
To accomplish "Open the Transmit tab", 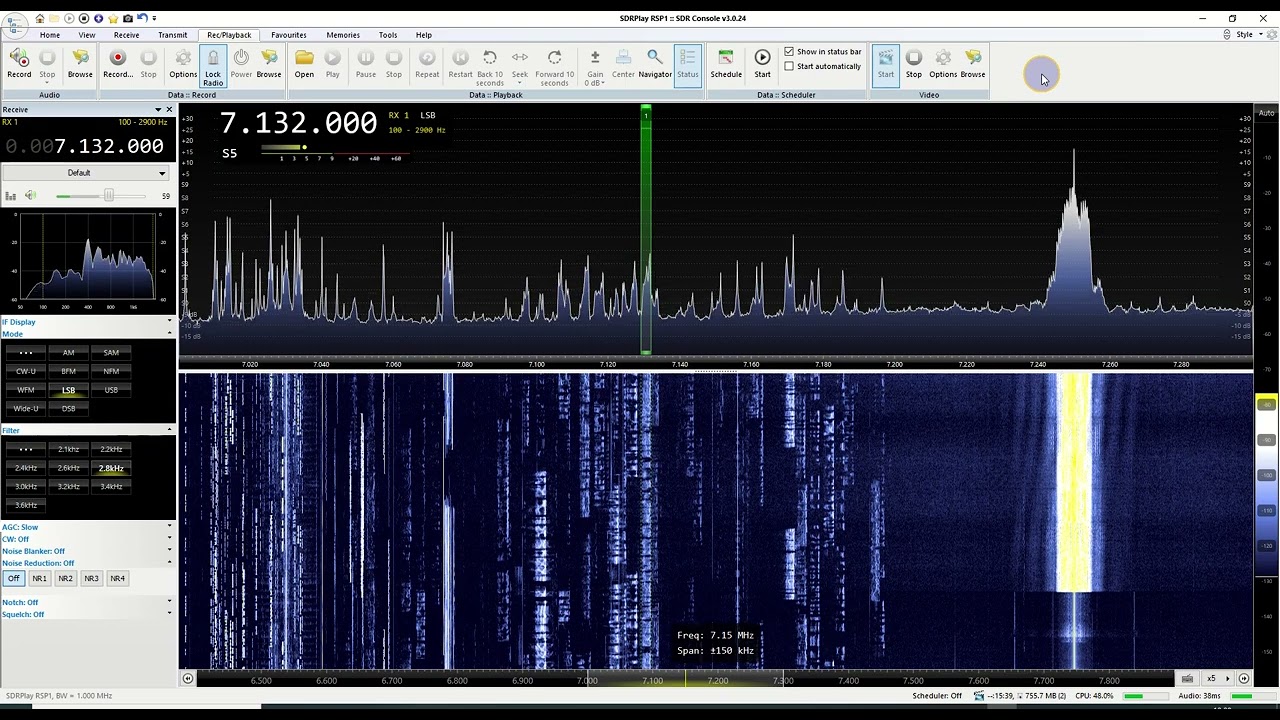I will pos(172,35).
